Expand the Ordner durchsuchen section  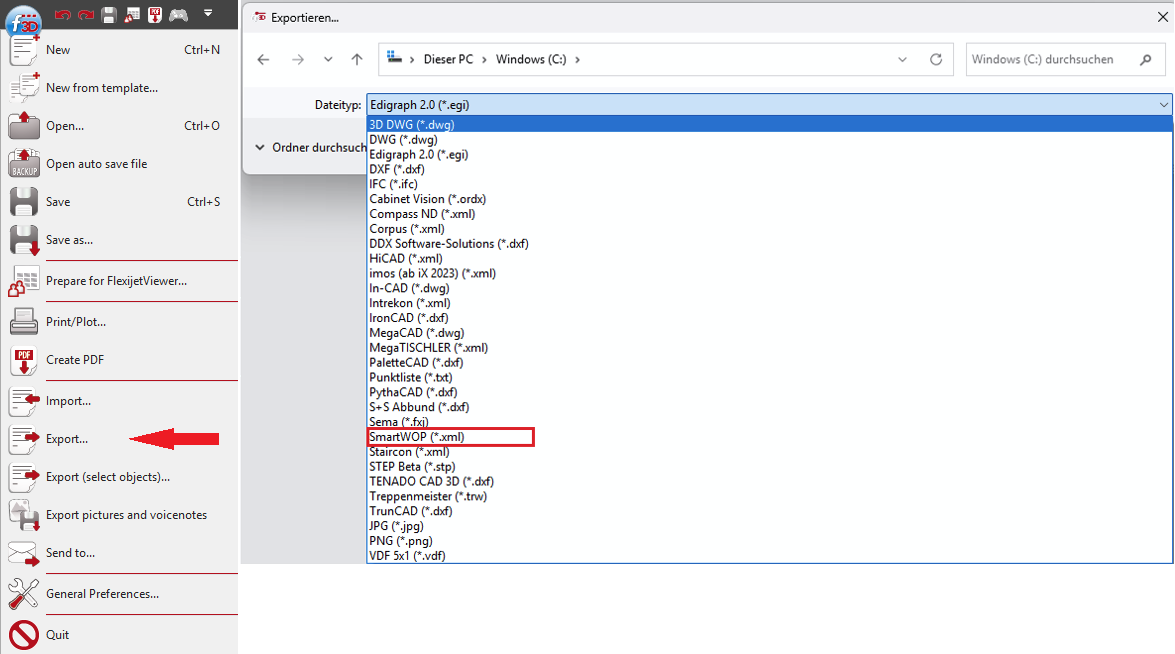pos(261,147)
